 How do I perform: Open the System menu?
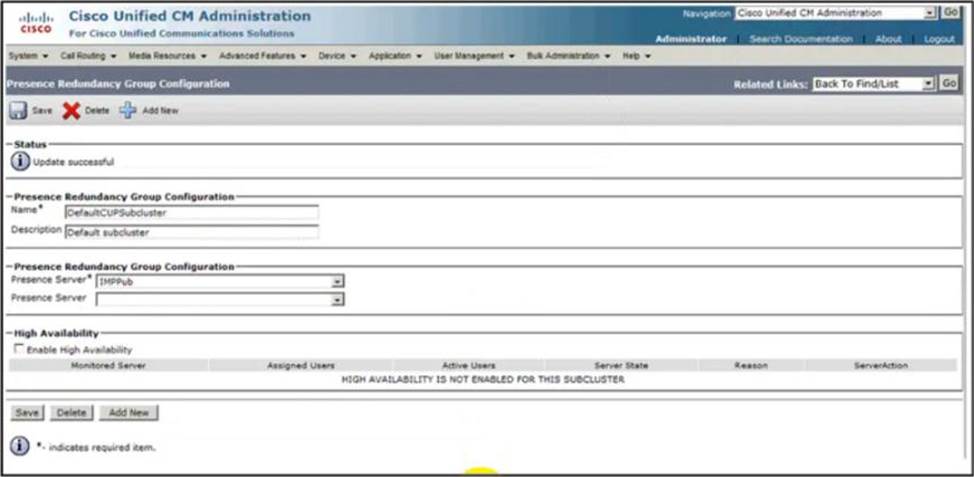coord(29,56)
